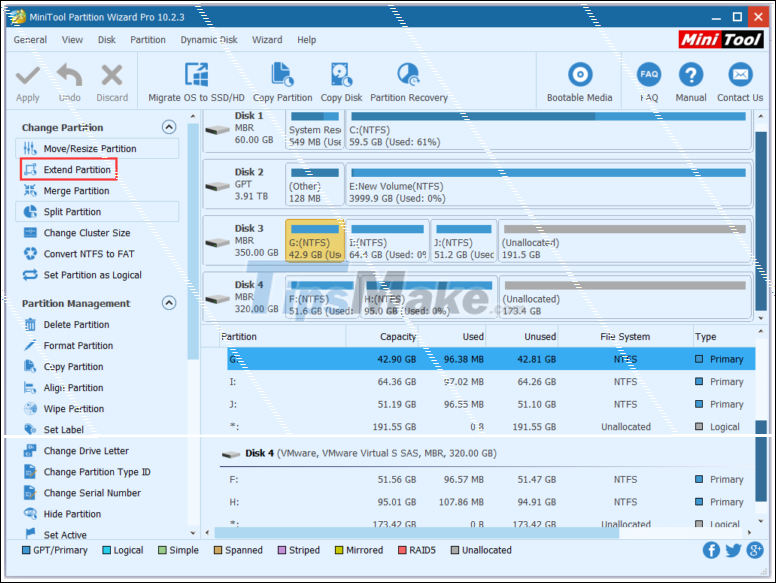Click the Contact Us envelope icon
Screen dimensions: 776x583
[740, 75]
